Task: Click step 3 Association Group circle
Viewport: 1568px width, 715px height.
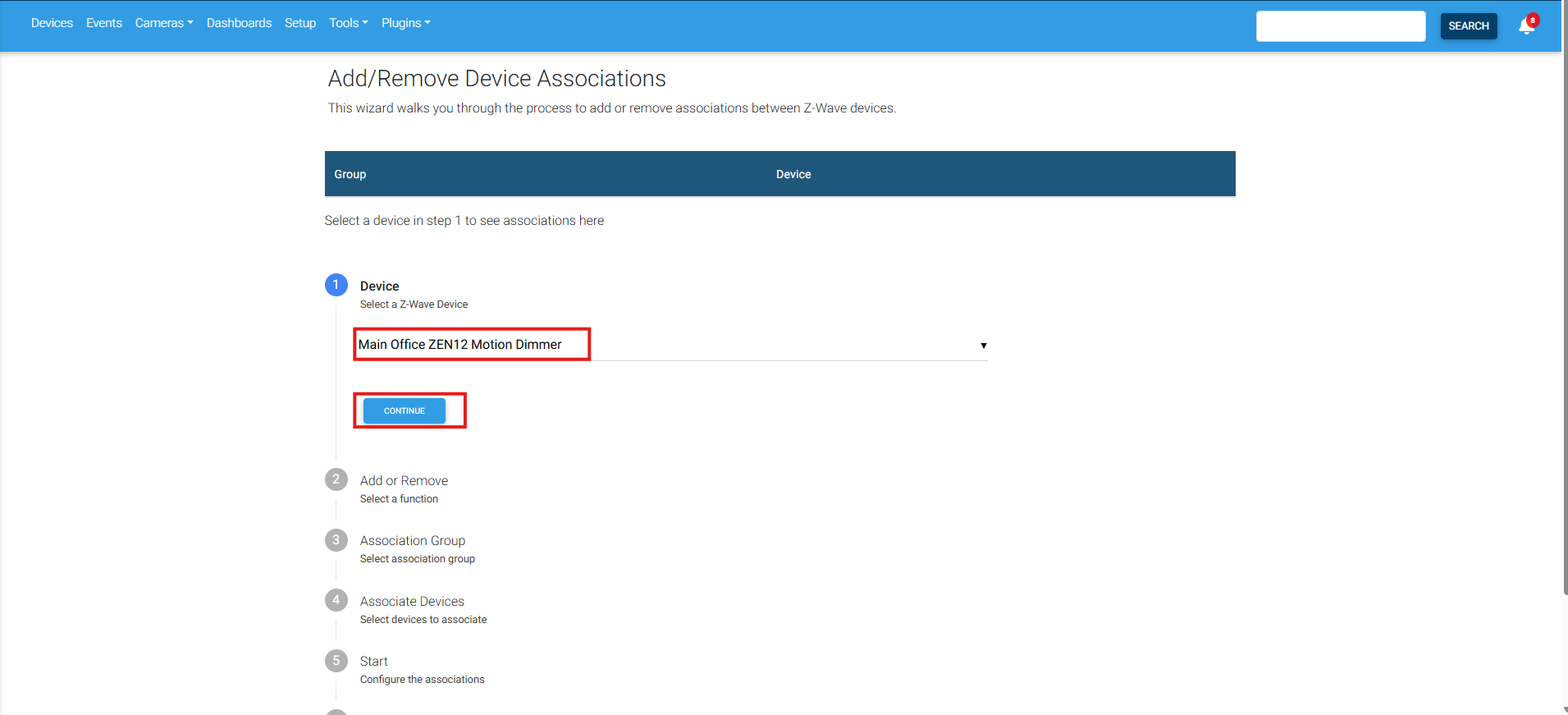Action: (336, 539)
